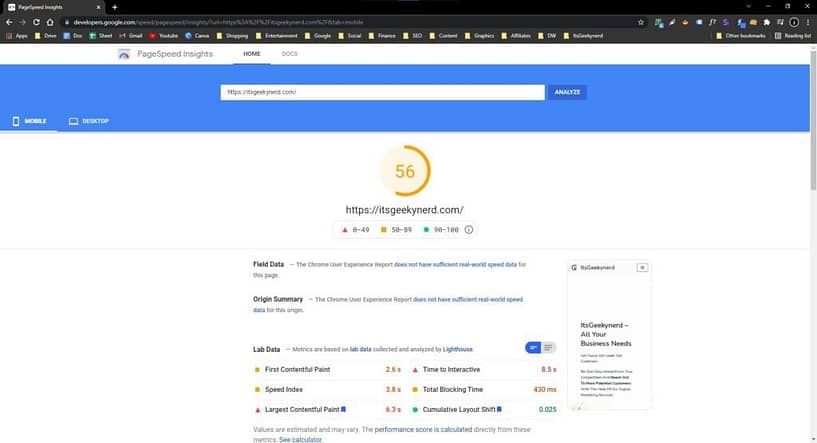Open the Field Data insufficient-data link

coord(455,265)
